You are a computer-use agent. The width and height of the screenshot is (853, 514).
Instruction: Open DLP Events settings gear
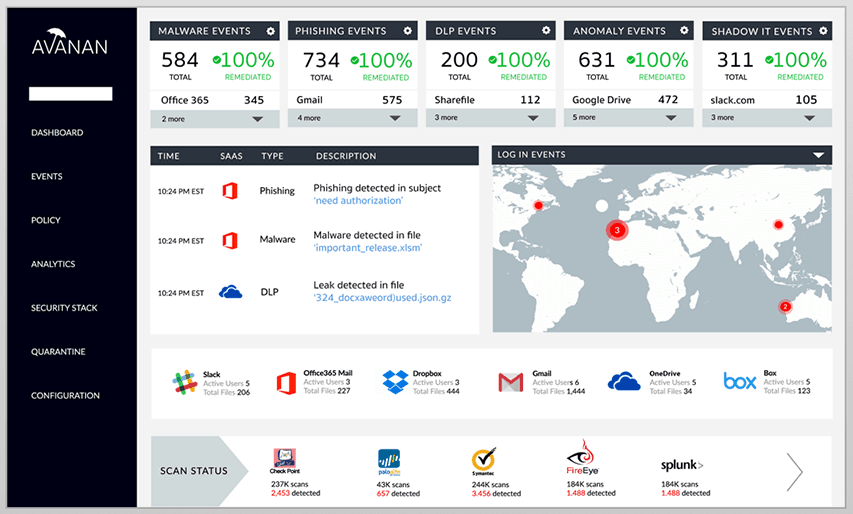[546, 30]
